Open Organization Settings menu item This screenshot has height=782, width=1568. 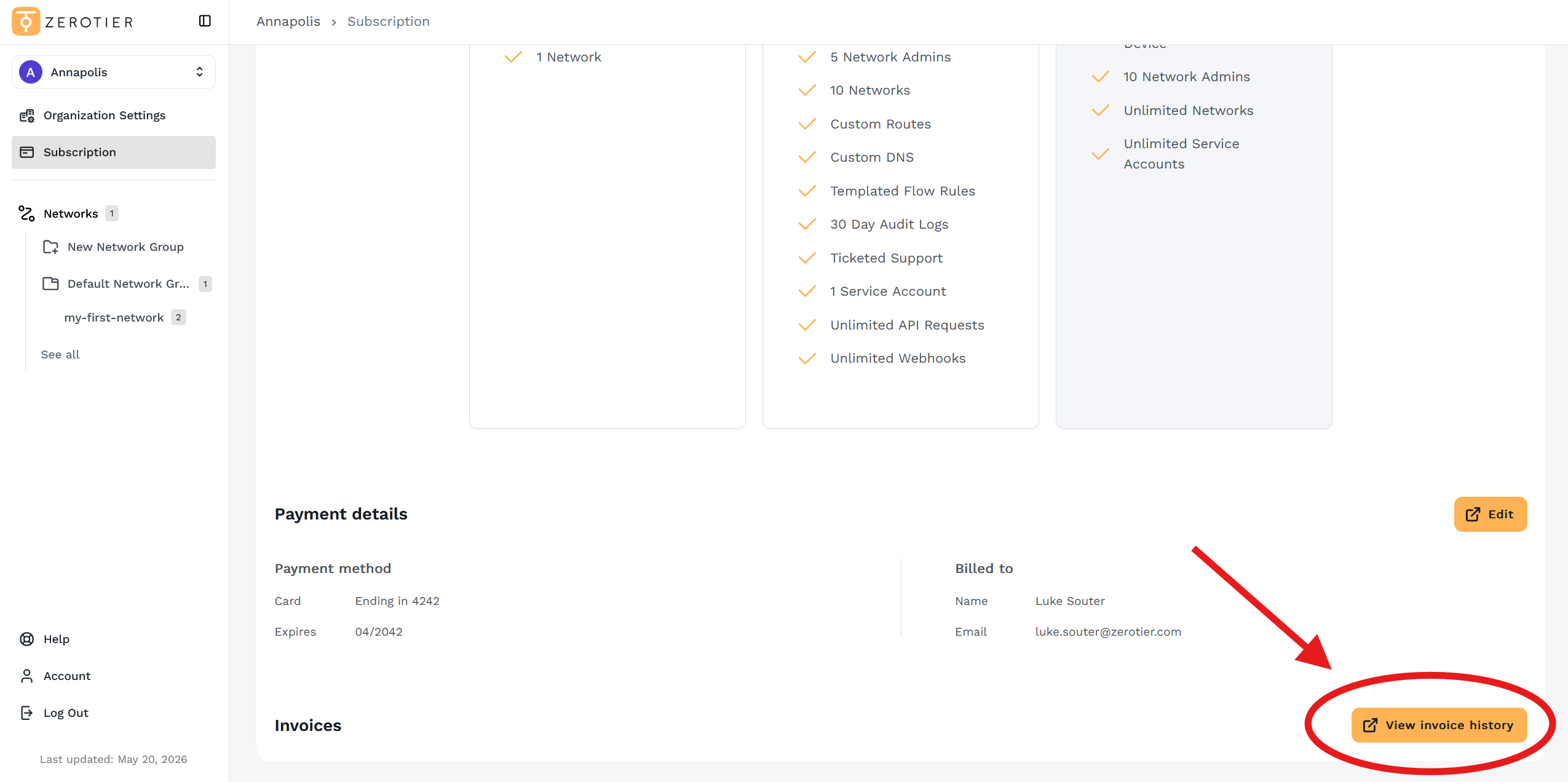[x=114, y=116]
